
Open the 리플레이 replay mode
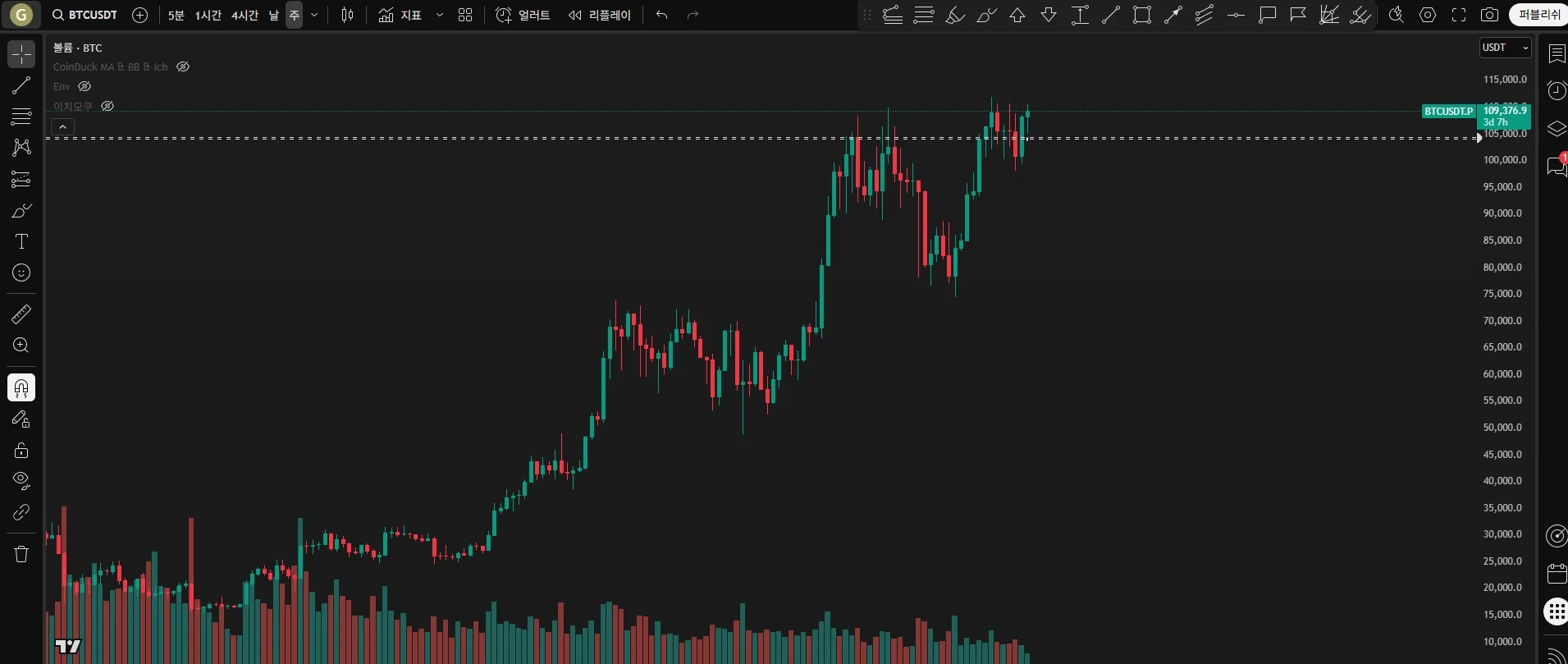tap(601, 15)
